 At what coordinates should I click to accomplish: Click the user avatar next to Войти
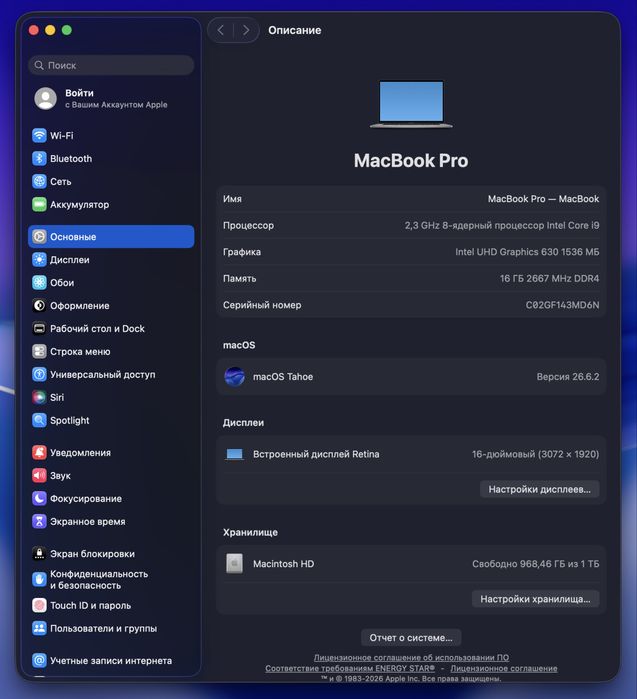click(45, 99)
